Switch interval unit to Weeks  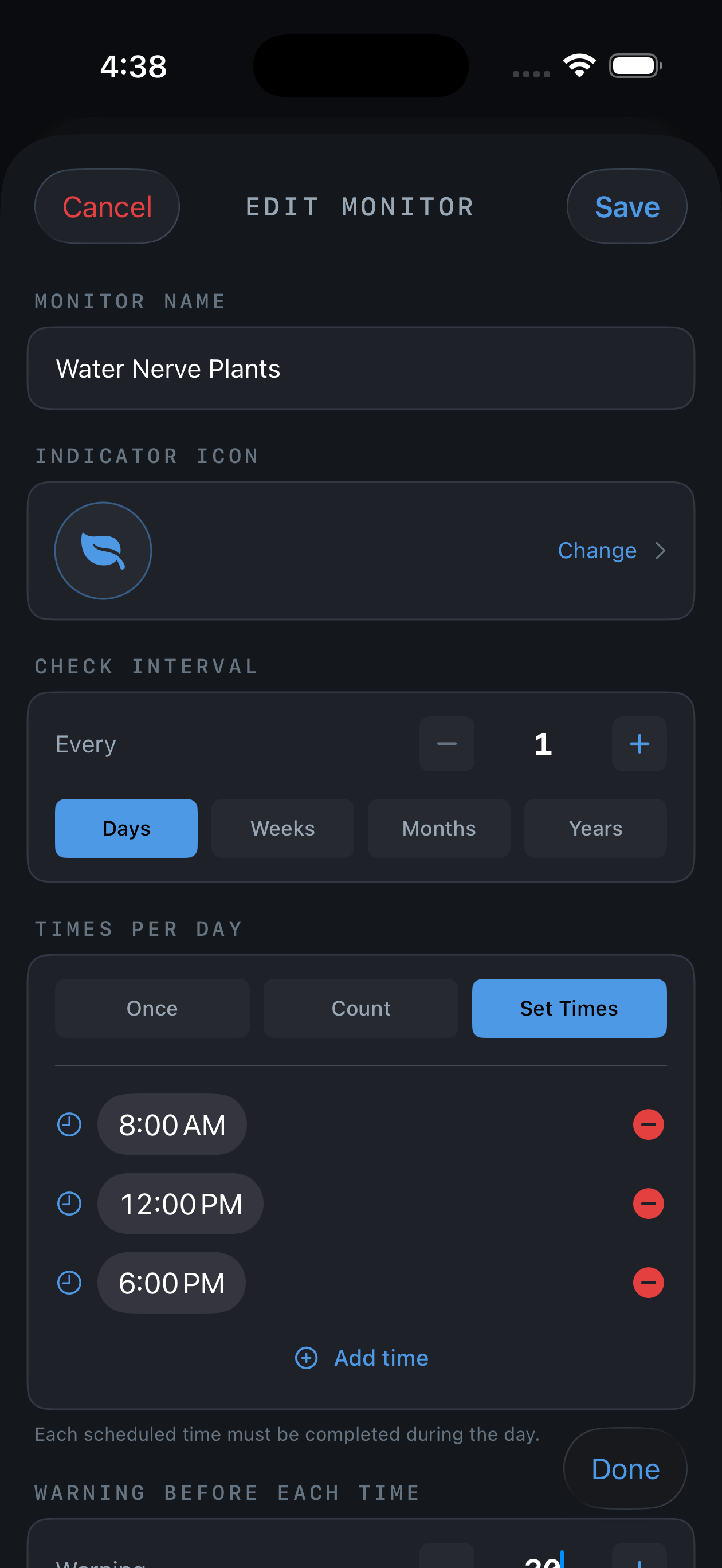coord(282,828)
